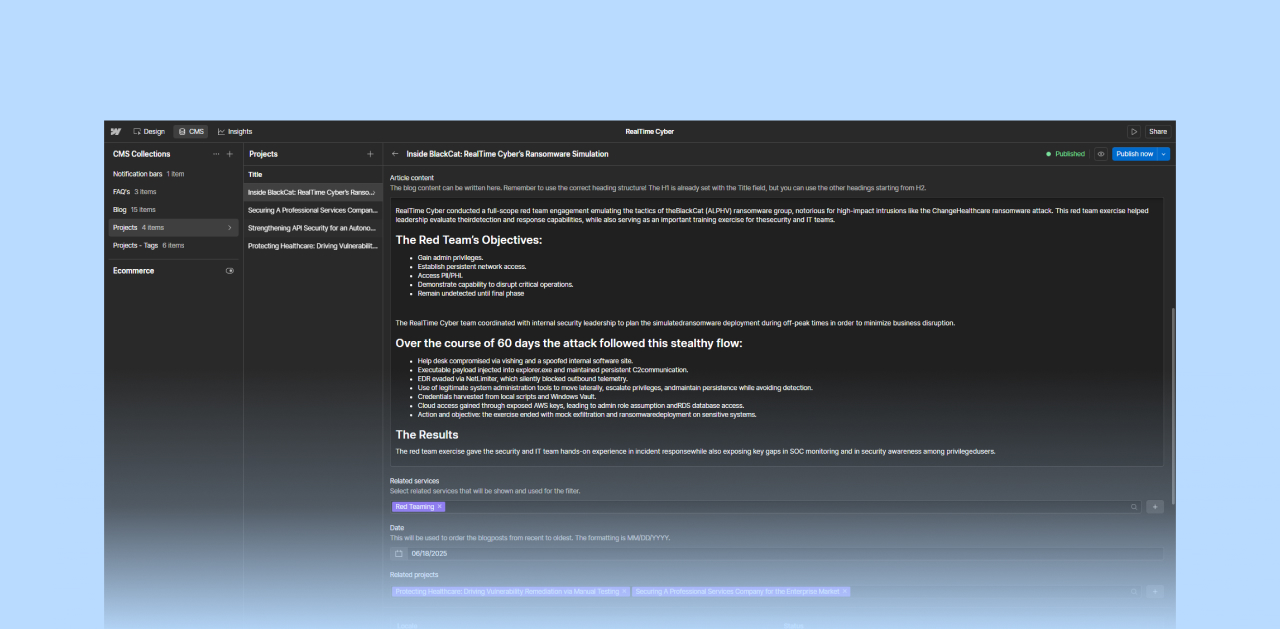The height and width of the screenshot is (629, 1280).
Task: Click the preview play icon
Action: tap(1133, 131)
